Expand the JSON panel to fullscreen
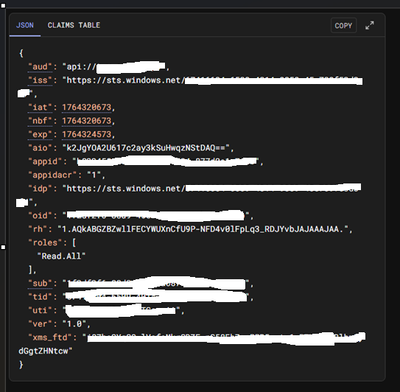Screen dimensions: 400x392 370,25
